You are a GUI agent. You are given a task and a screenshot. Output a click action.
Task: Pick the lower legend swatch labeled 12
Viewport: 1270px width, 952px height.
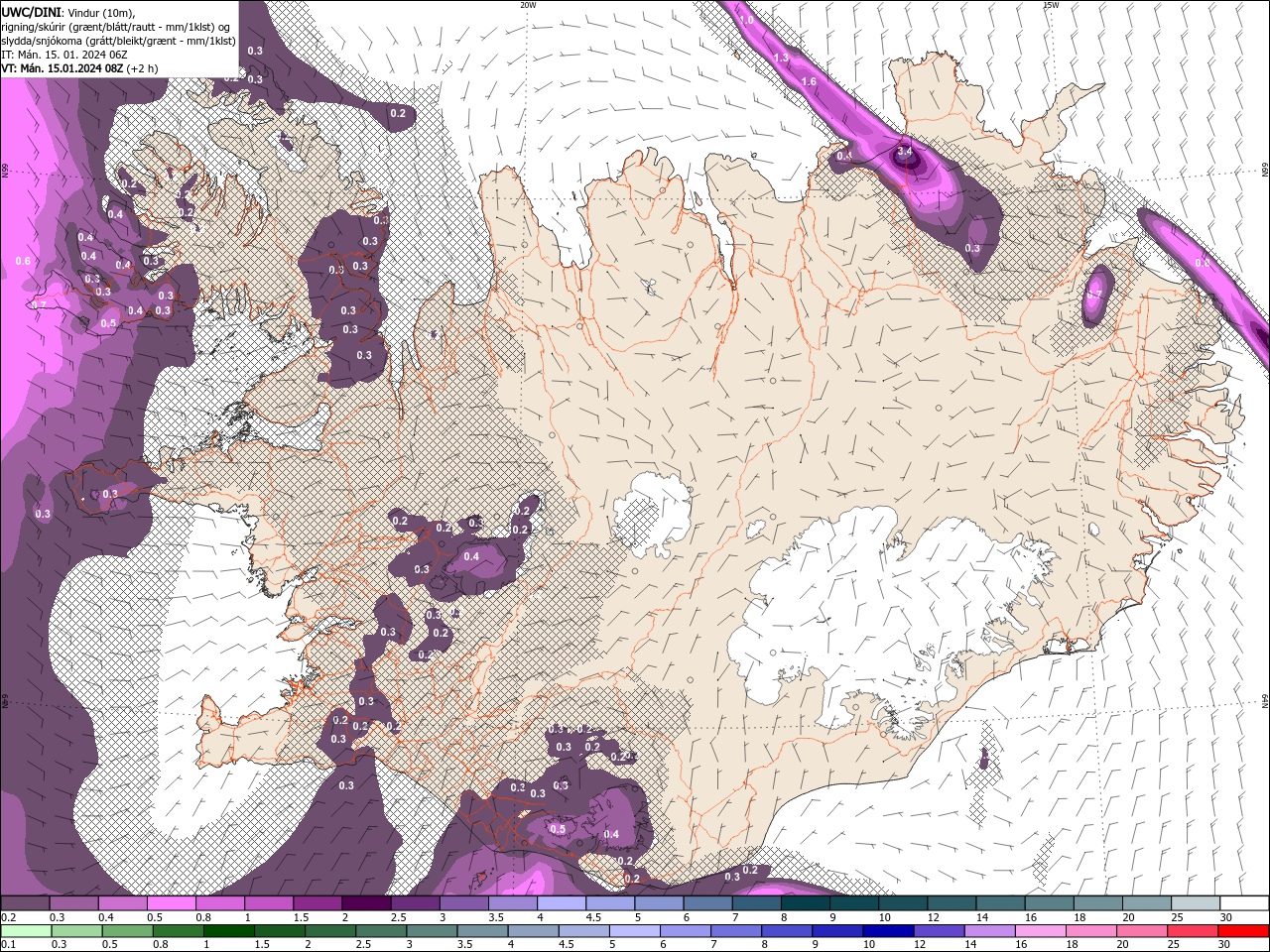coord(940,931)
